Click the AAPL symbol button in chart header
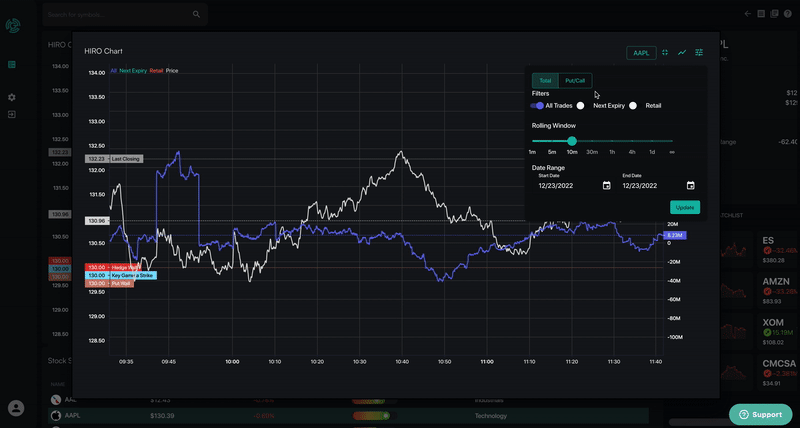 641,53
